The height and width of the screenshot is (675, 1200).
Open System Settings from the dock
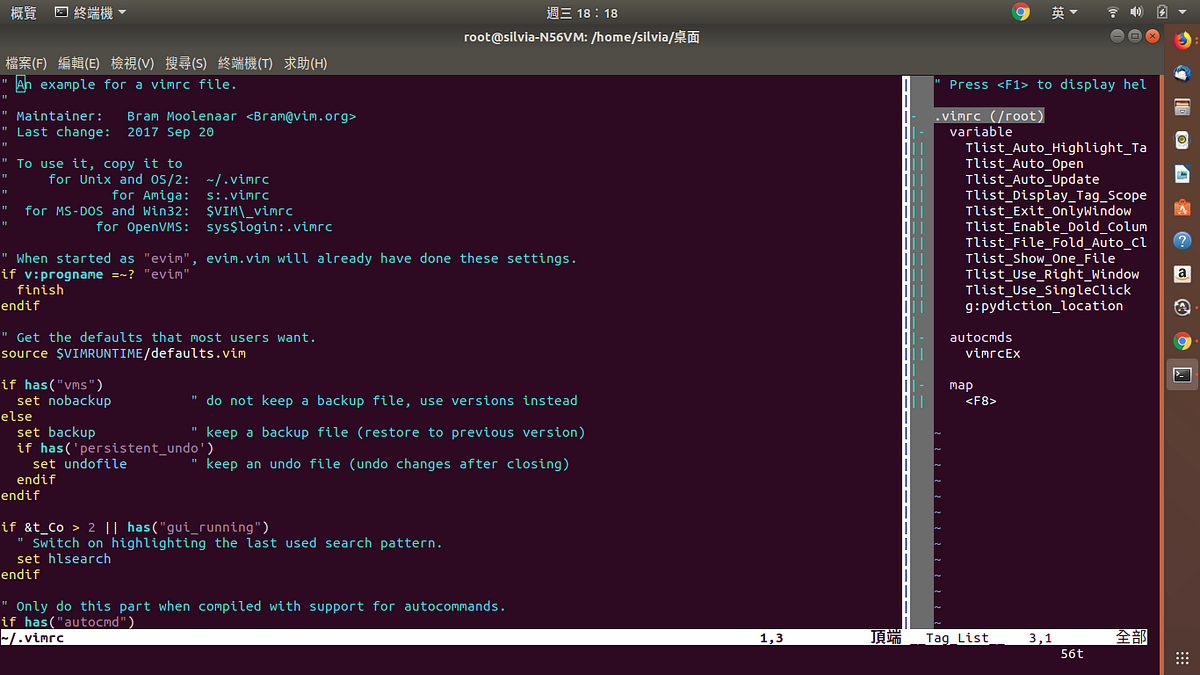(1182, 307)
